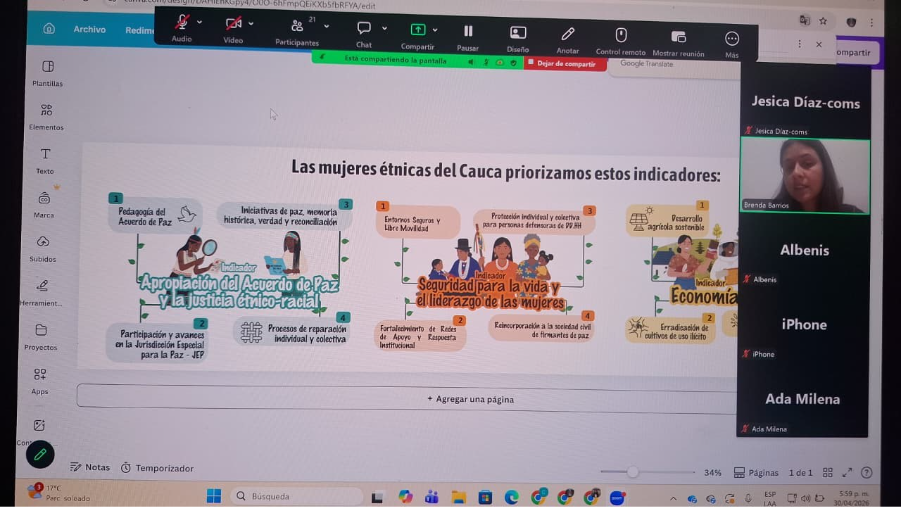Open Zoom Diseño layout options

pyautogui.click(x=518, y=39)
